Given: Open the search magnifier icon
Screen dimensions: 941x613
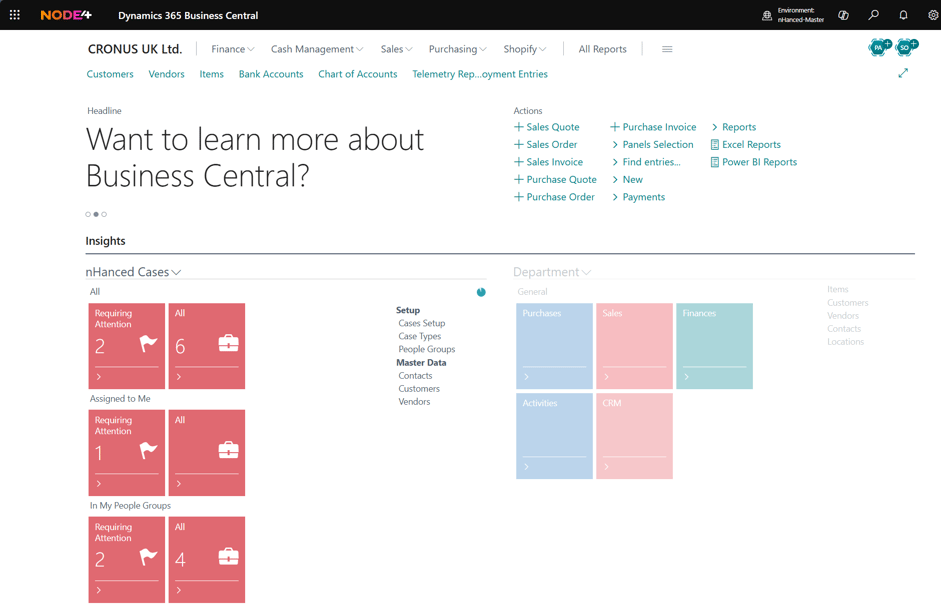Looking at the screenshot, I should tap(873, 15).
